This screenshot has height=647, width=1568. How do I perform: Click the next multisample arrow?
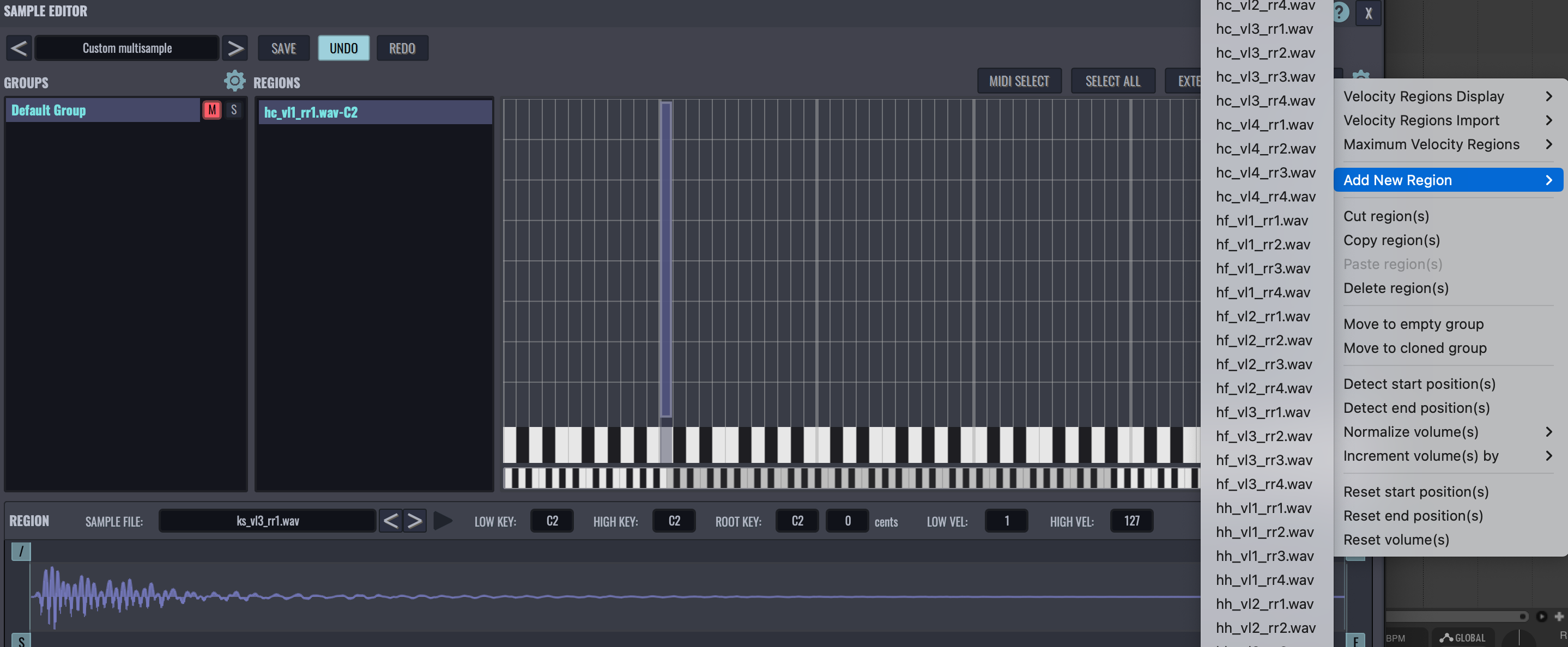pyautogui.click(x=235, y=48)
